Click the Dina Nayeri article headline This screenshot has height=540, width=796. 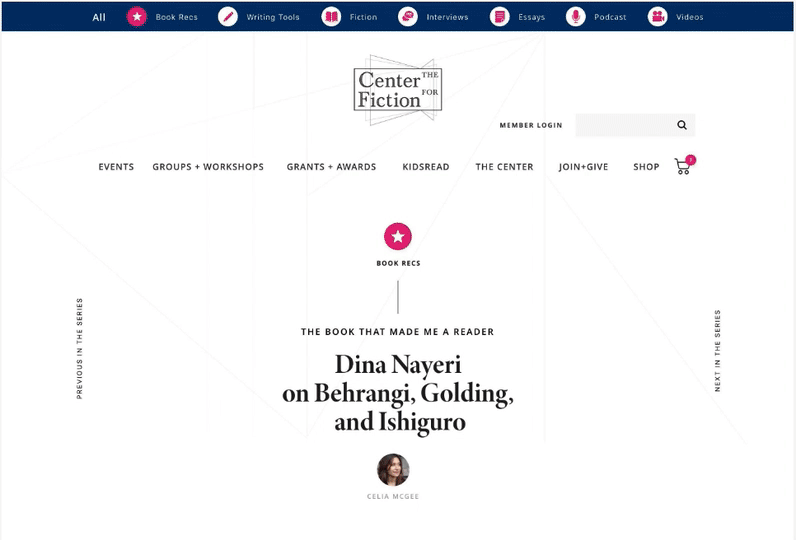point(398,393)
